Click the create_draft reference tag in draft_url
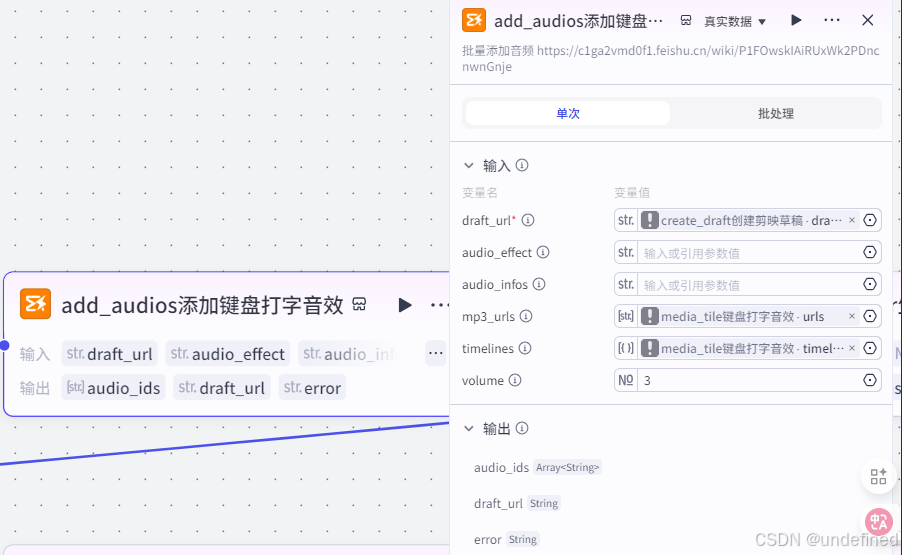 [750, 220]
